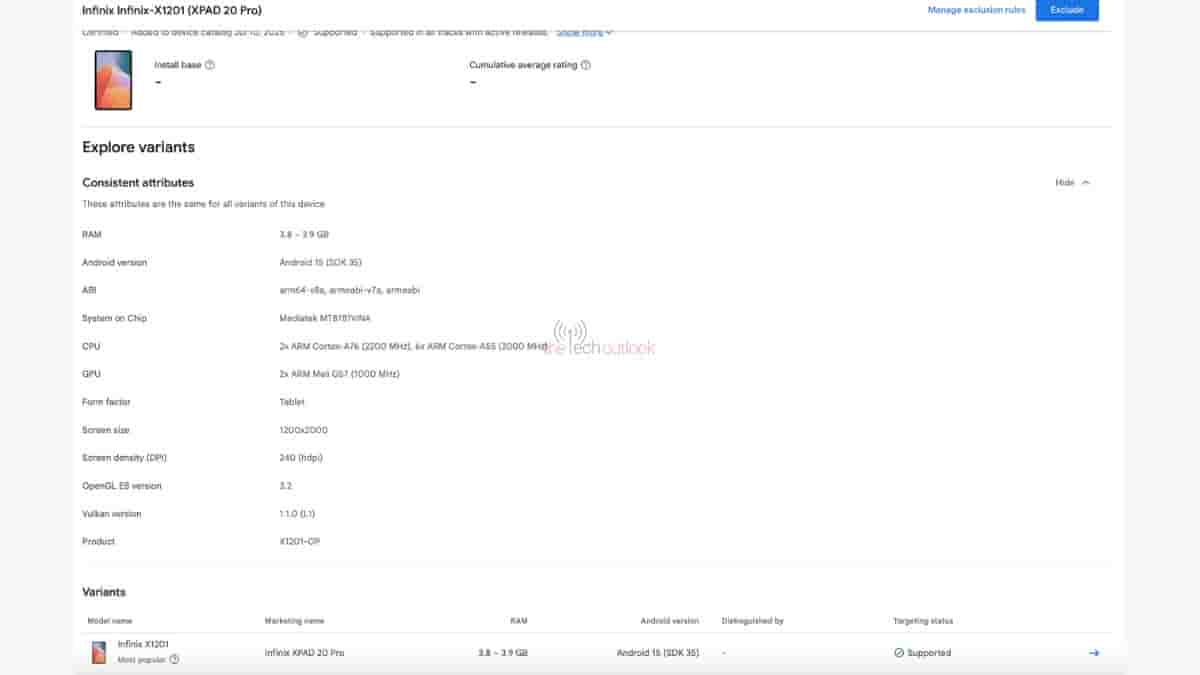1200x675 pixels.
Task: Click the large tablet device image
Action: (113, 80)
